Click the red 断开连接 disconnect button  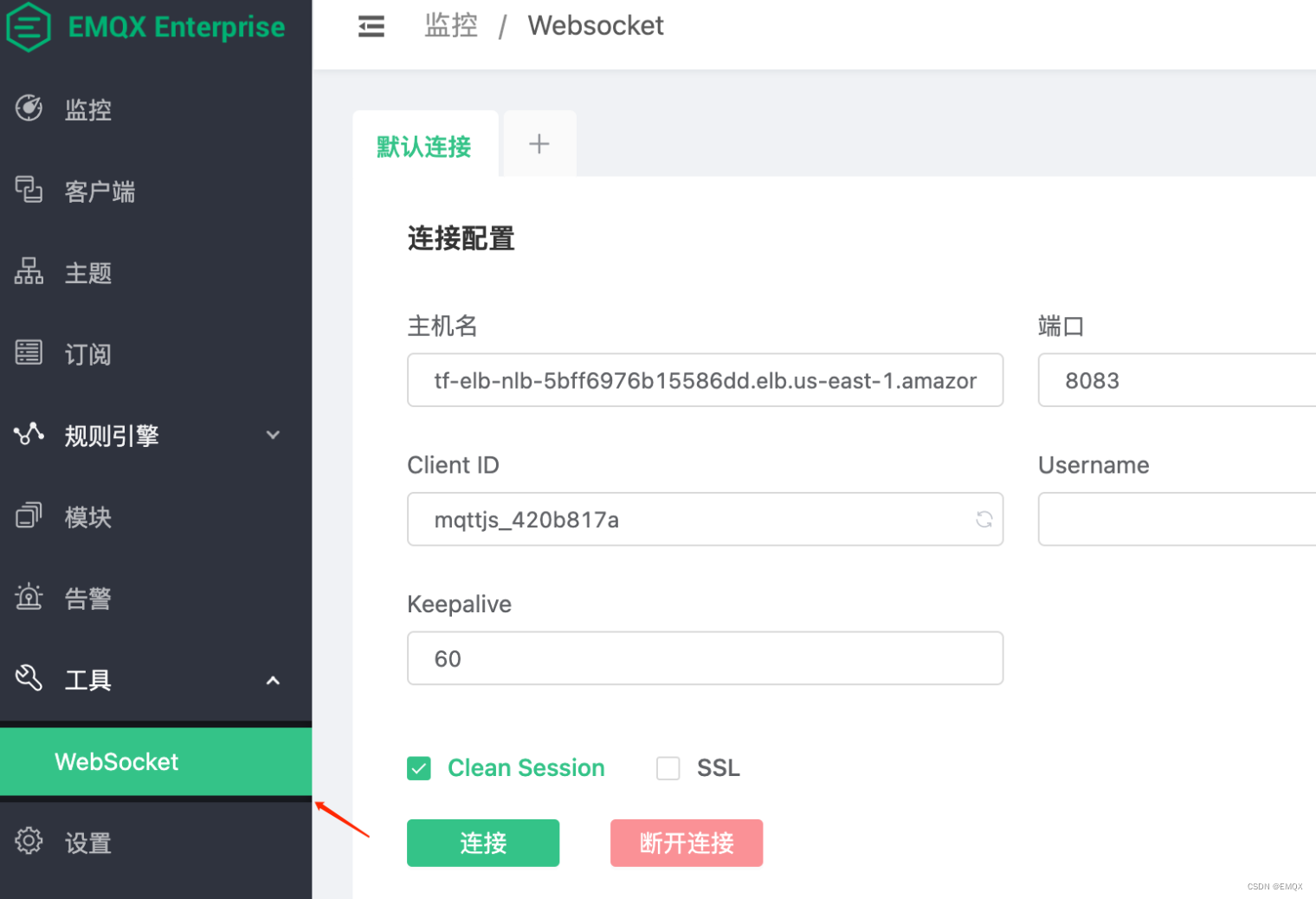coord(687,843)
